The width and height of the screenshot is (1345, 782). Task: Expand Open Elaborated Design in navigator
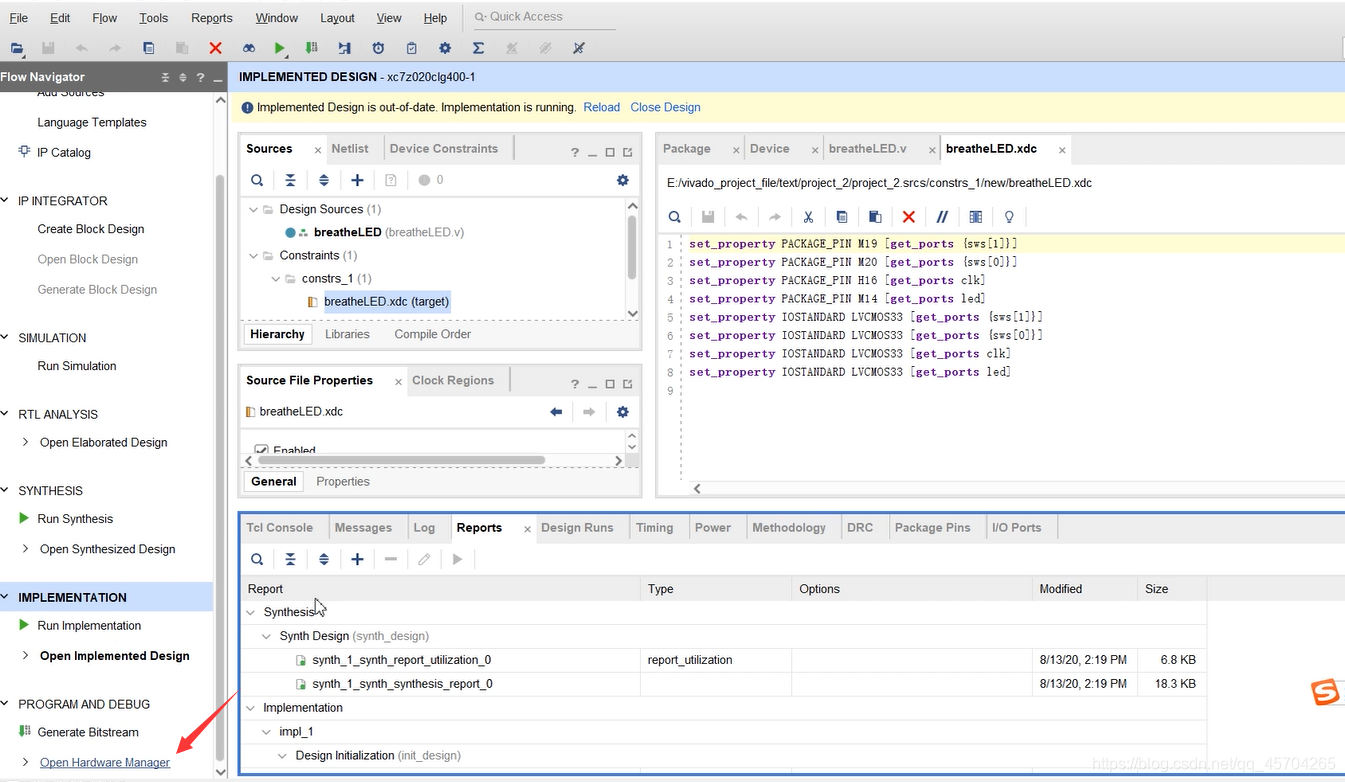tap(25, 442)
